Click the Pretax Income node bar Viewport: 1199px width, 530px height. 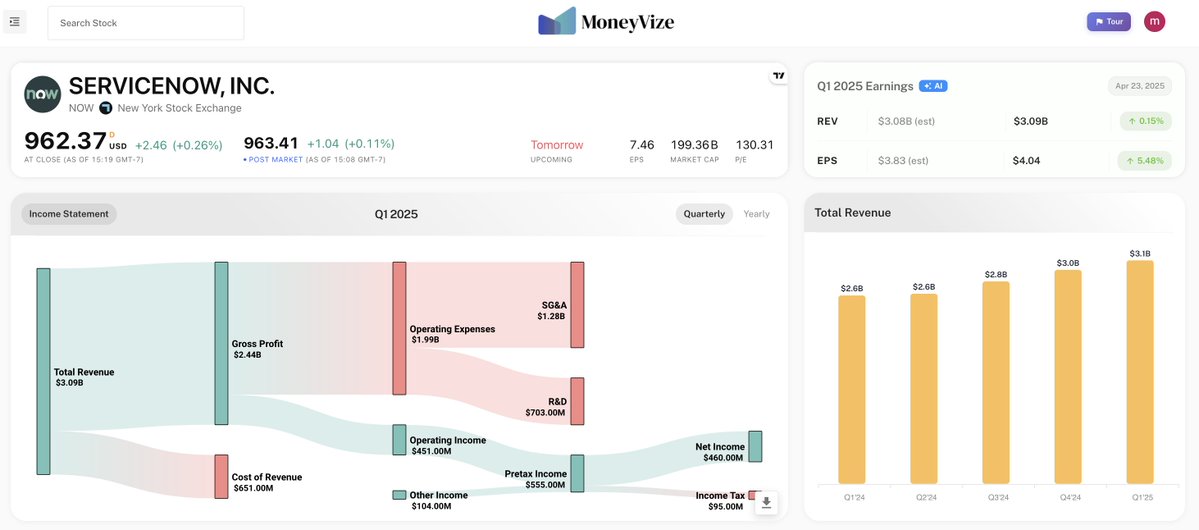tap(577, 473)
